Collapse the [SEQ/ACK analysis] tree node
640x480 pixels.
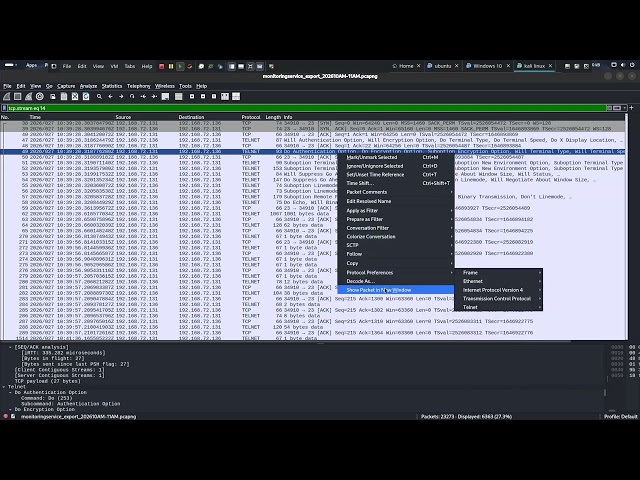pos(11,347)
